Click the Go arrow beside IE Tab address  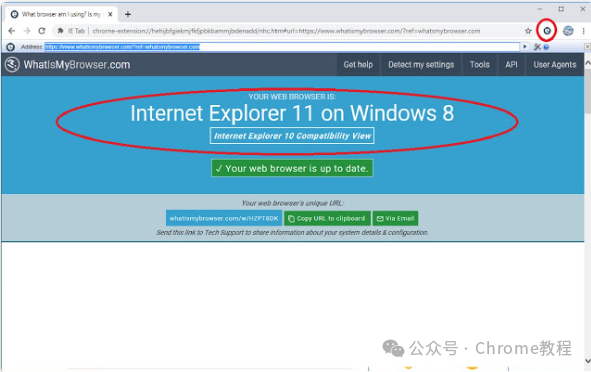[x=525, y=47]
